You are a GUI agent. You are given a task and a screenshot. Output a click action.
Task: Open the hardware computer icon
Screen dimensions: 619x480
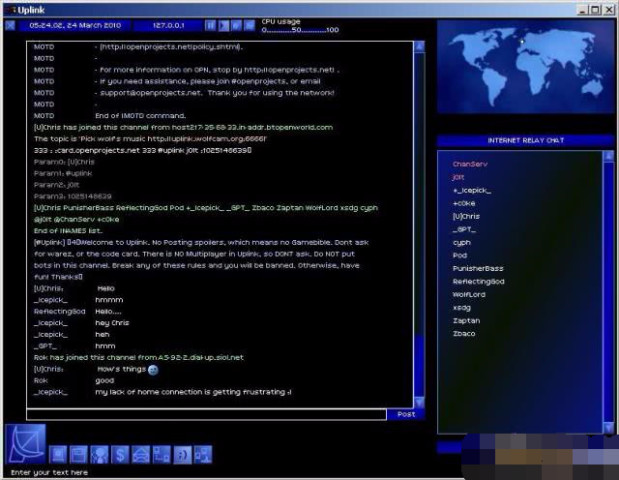pyautogui.click(x=59, y=455)
